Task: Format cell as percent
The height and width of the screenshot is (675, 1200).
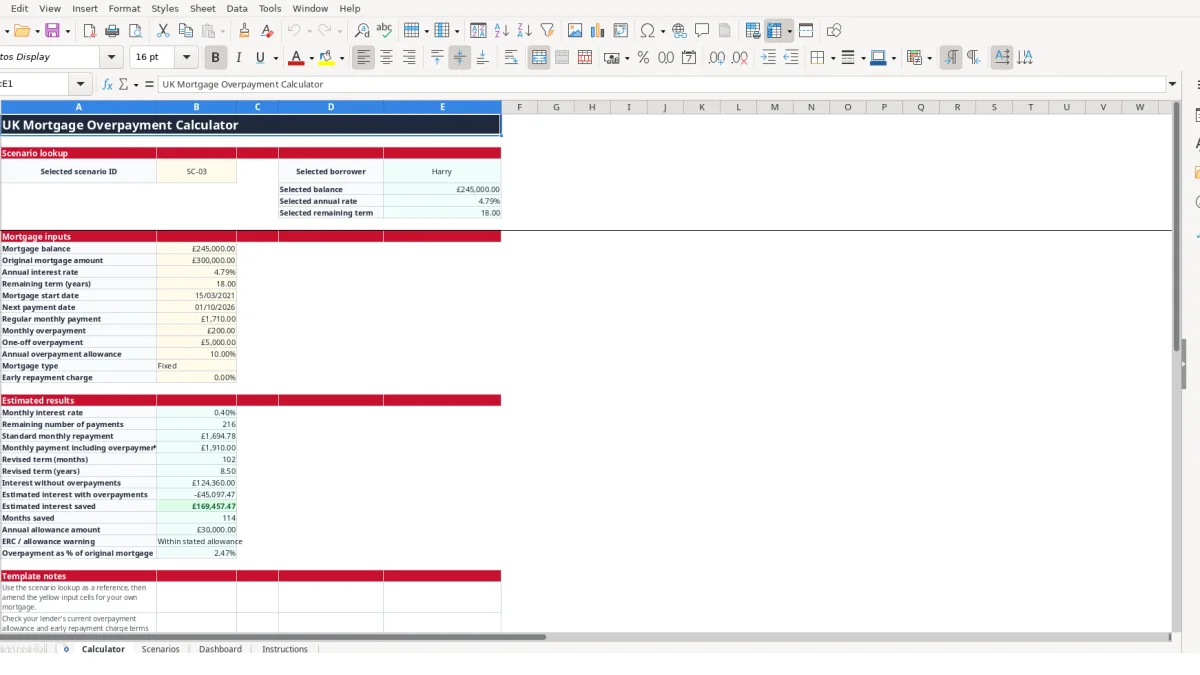Action: click(x=643, y=58)
